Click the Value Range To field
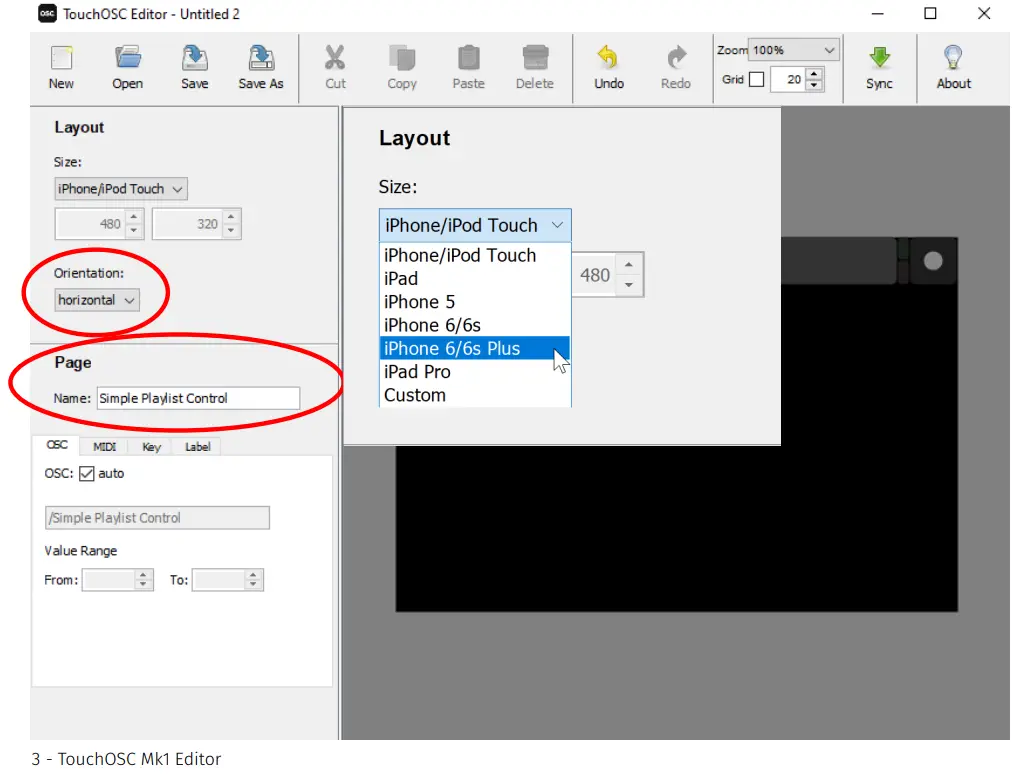 (219, 580)
